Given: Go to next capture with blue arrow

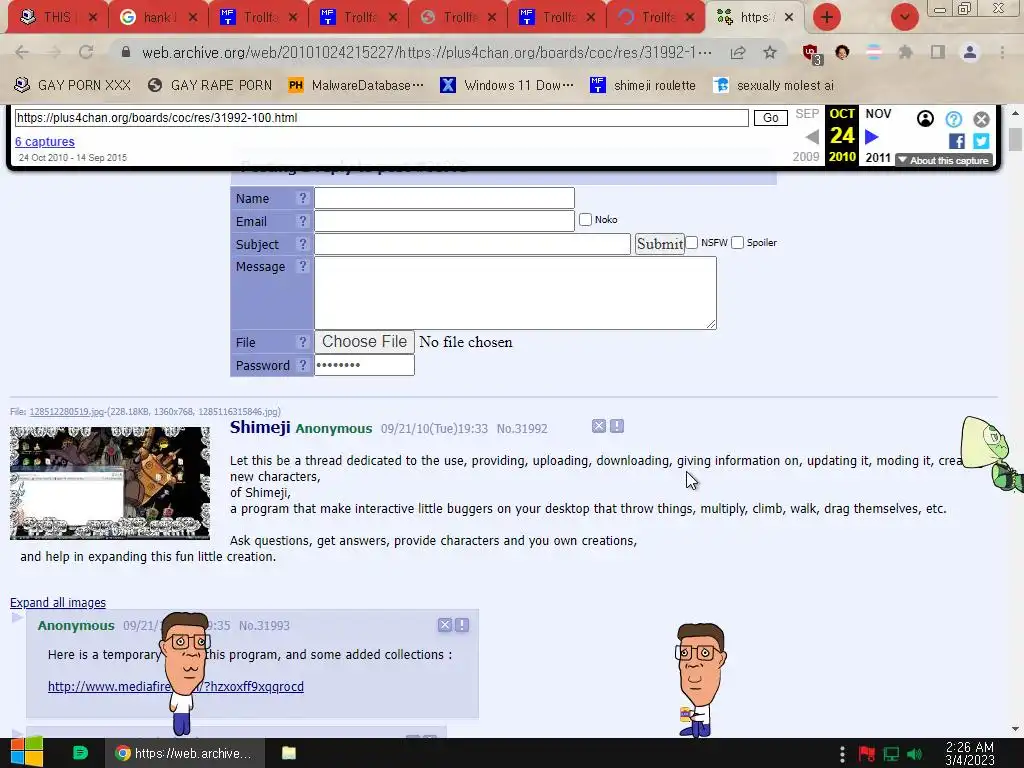Looking at the screenshot, I should coord(872,137).
